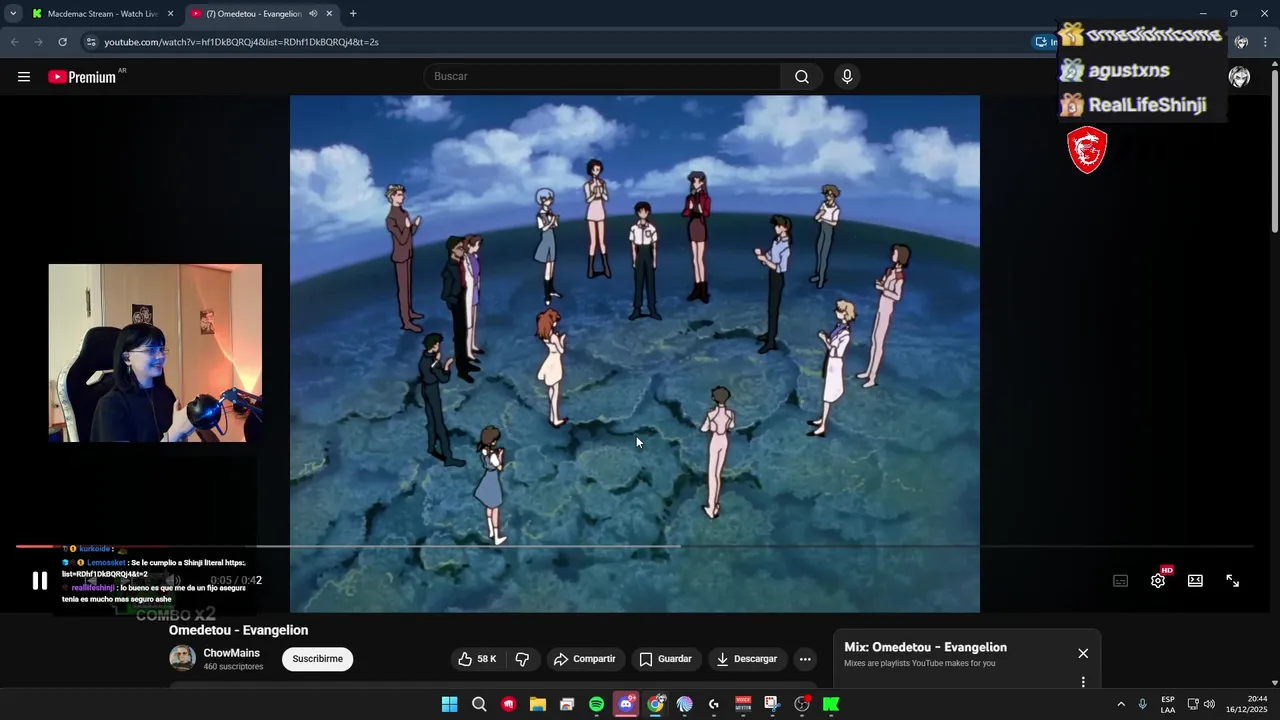
Task: Open Kick app green taskbar icon
Action: tap(831, 704)
